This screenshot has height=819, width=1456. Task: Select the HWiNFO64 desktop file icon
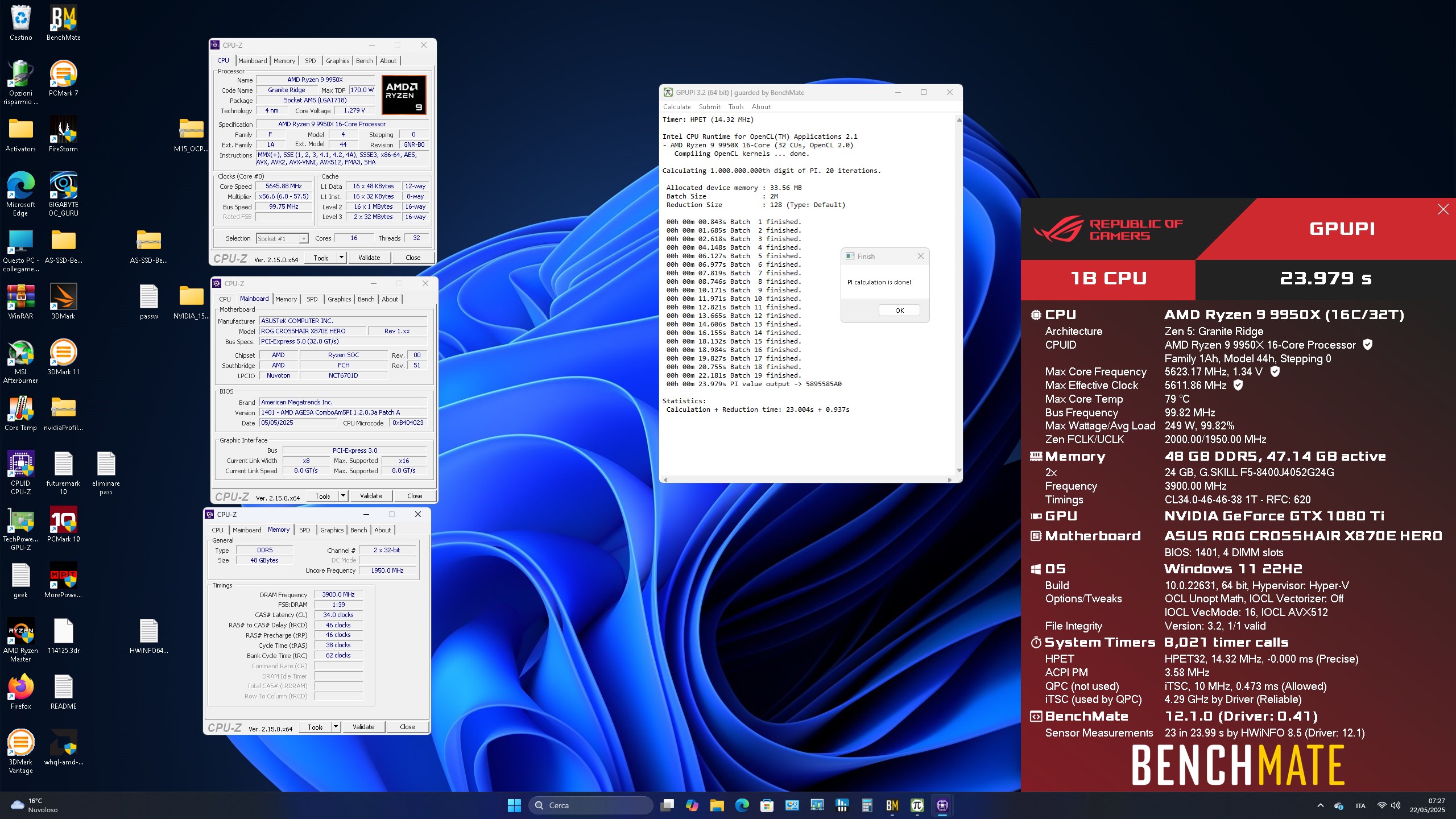[148, 636]
